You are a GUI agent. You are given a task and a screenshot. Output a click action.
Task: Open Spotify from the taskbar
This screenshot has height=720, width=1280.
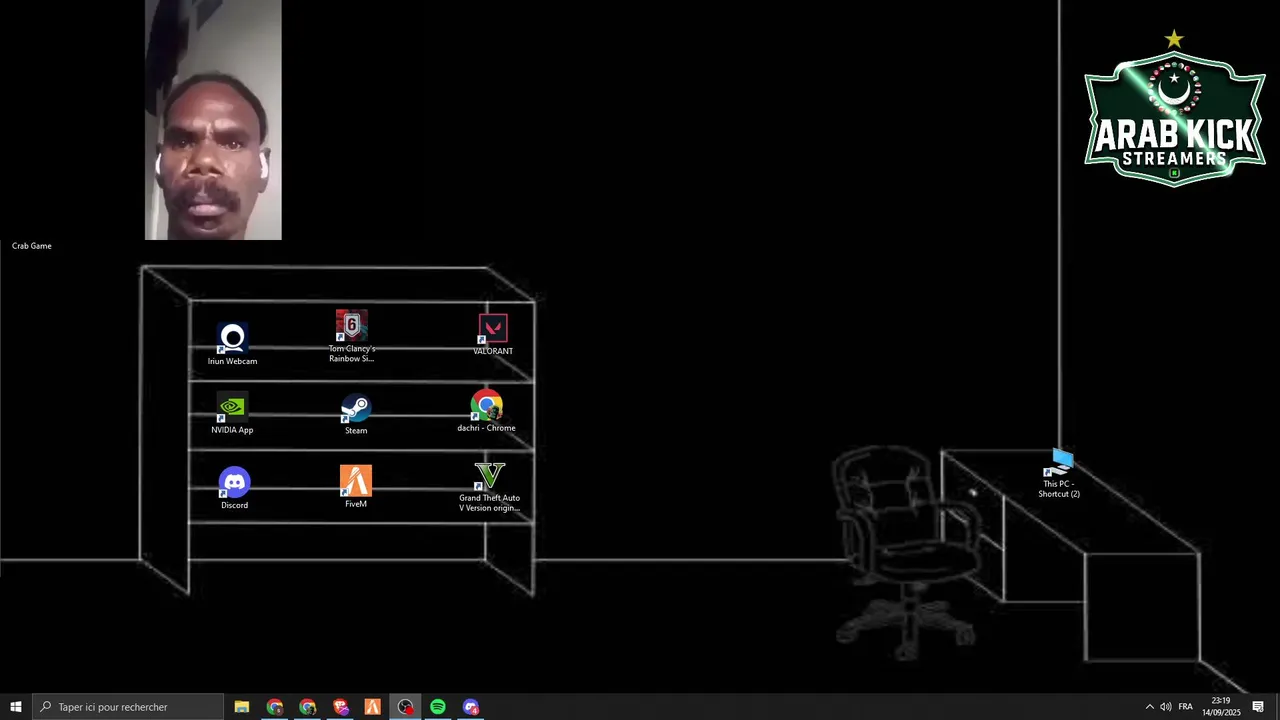click(438, 707)
